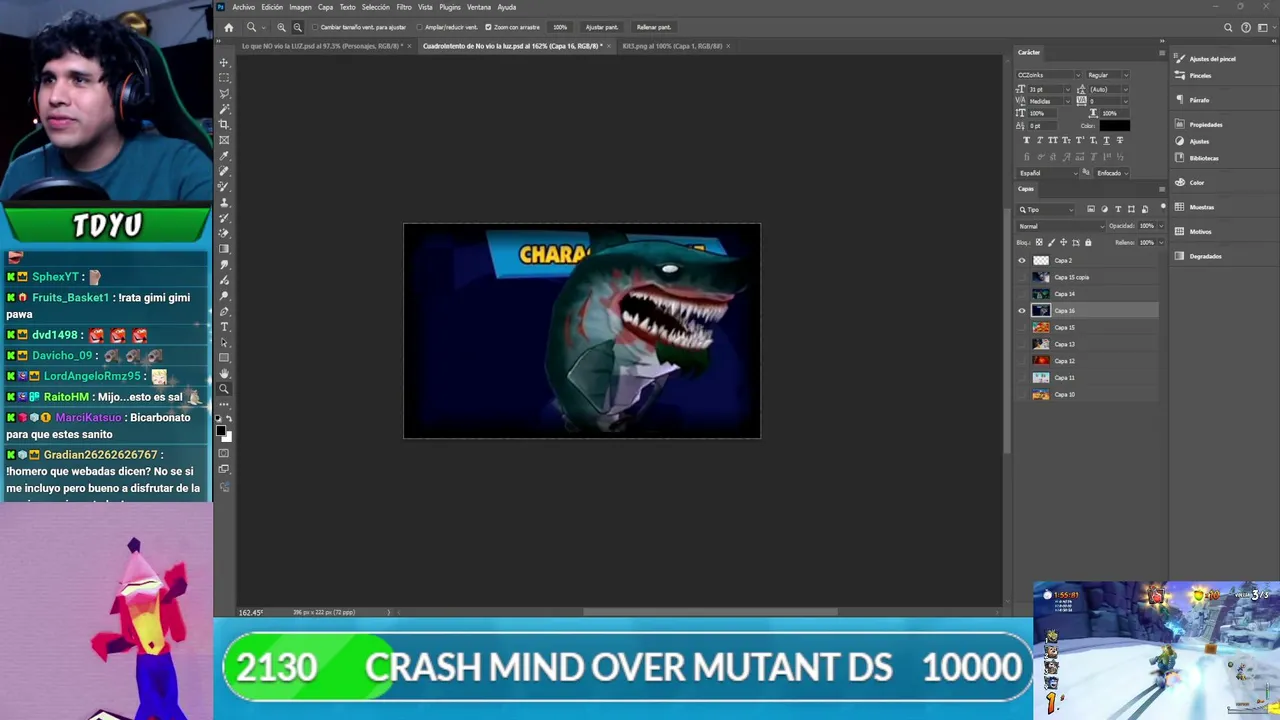
Task: Open the layer filter Tipo dropdown
Action: tap(1046, 209)
